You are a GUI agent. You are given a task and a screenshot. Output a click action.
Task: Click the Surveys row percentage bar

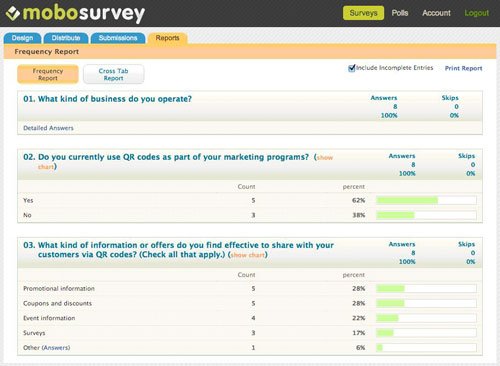(x=426, y=333)
